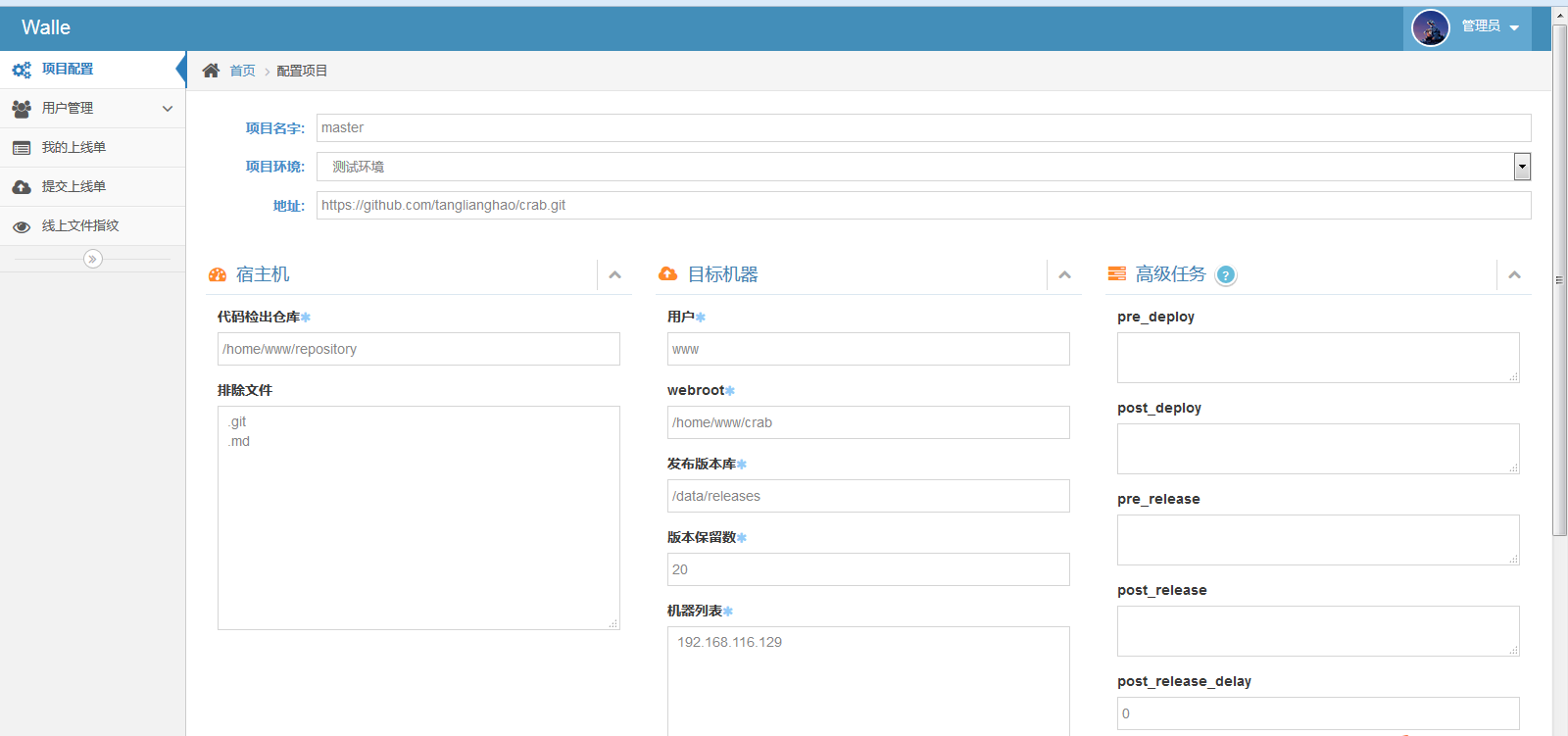1568x736 pixels.
Task: Click the cloud upload icon beside 提交上线单
Action: (22, 187)
